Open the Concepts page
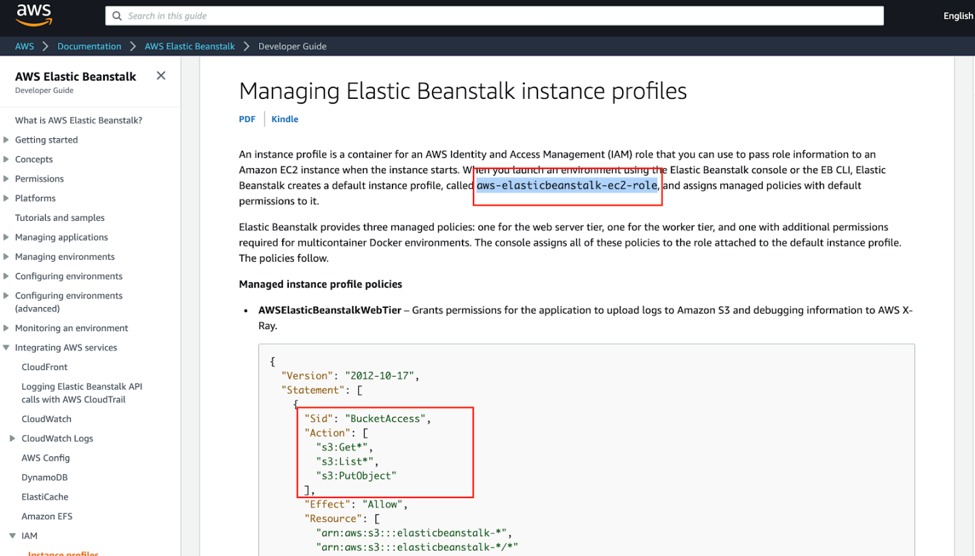 pyautogui.click(x=34, y=159)
